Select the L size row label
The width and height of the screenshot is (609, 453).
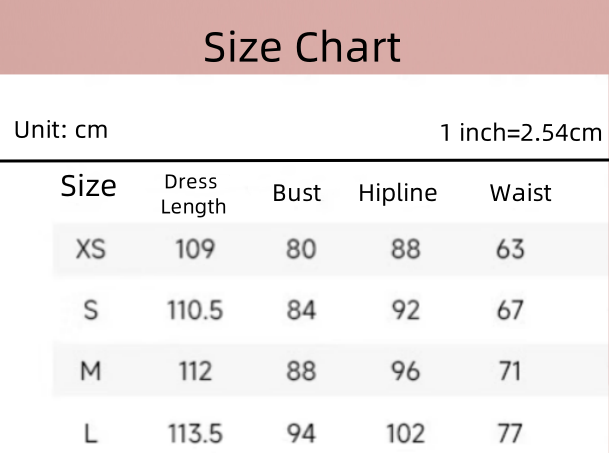point(91,433)
